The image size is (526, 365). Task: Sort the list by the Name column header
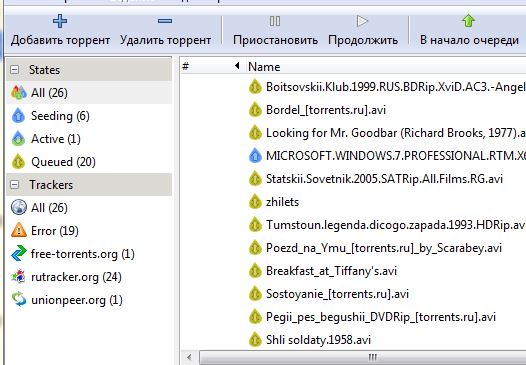pyautogui.click(x=264, y=67)
